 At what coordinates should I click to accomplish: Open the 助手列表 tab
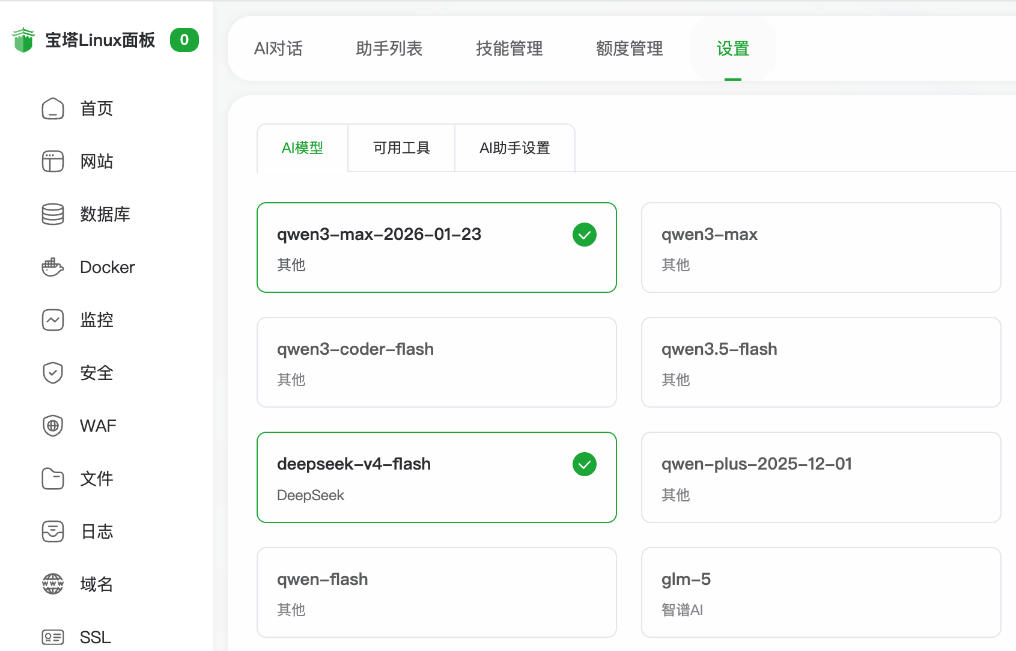tap(389, 49)
